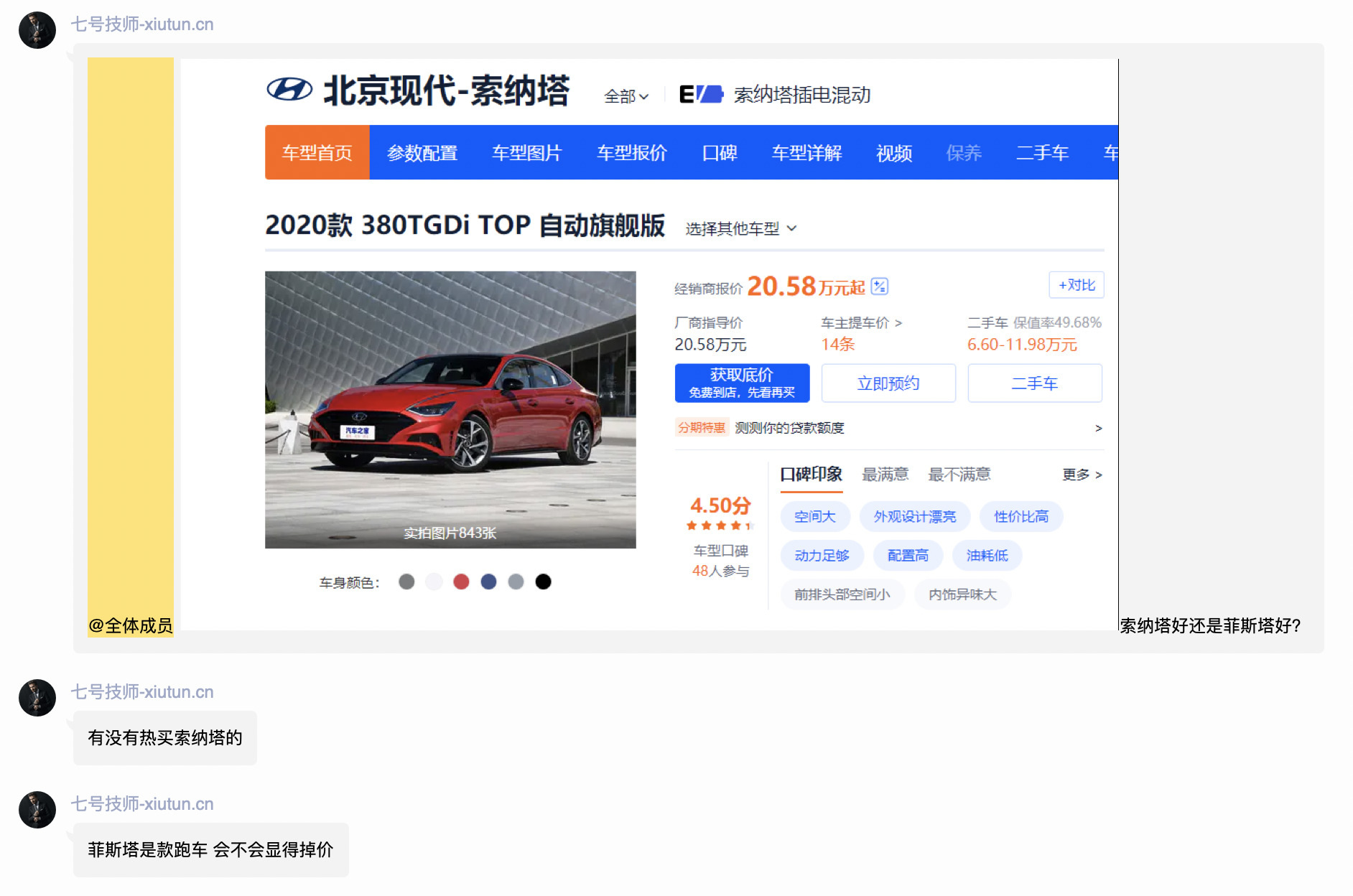
Task: Click the first sender avatar at top
Action: point(37,30)
